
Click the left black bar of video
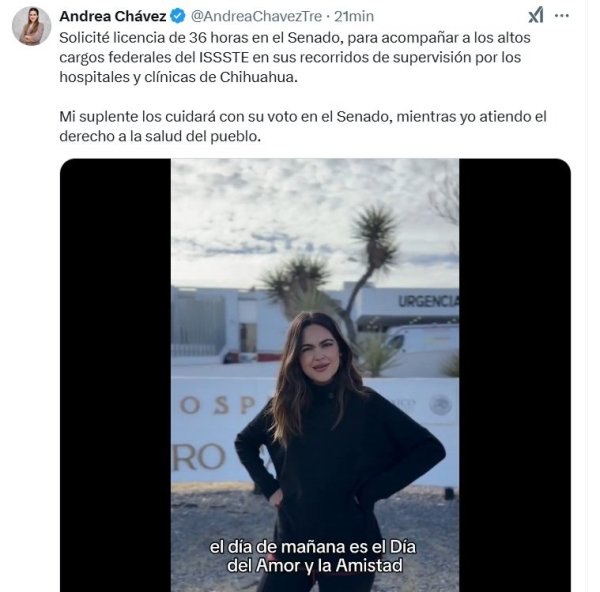(116, 375)
